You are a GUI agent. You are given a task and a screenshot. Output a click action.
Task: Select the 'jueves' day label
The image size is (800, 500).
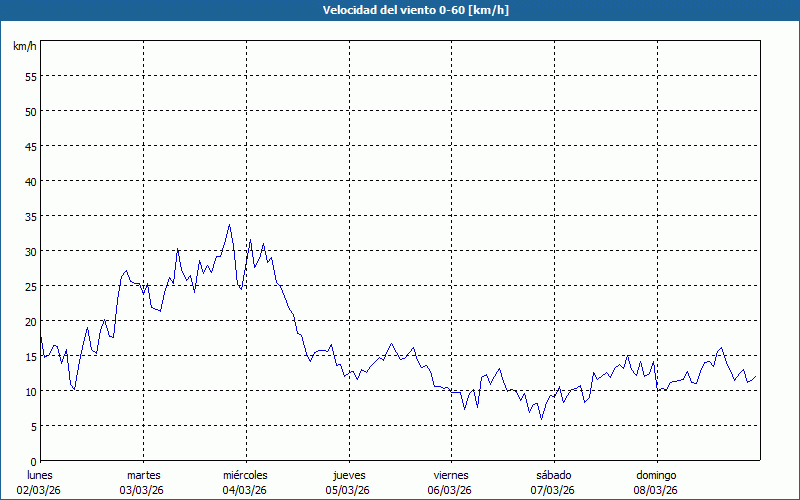[348, 475]
